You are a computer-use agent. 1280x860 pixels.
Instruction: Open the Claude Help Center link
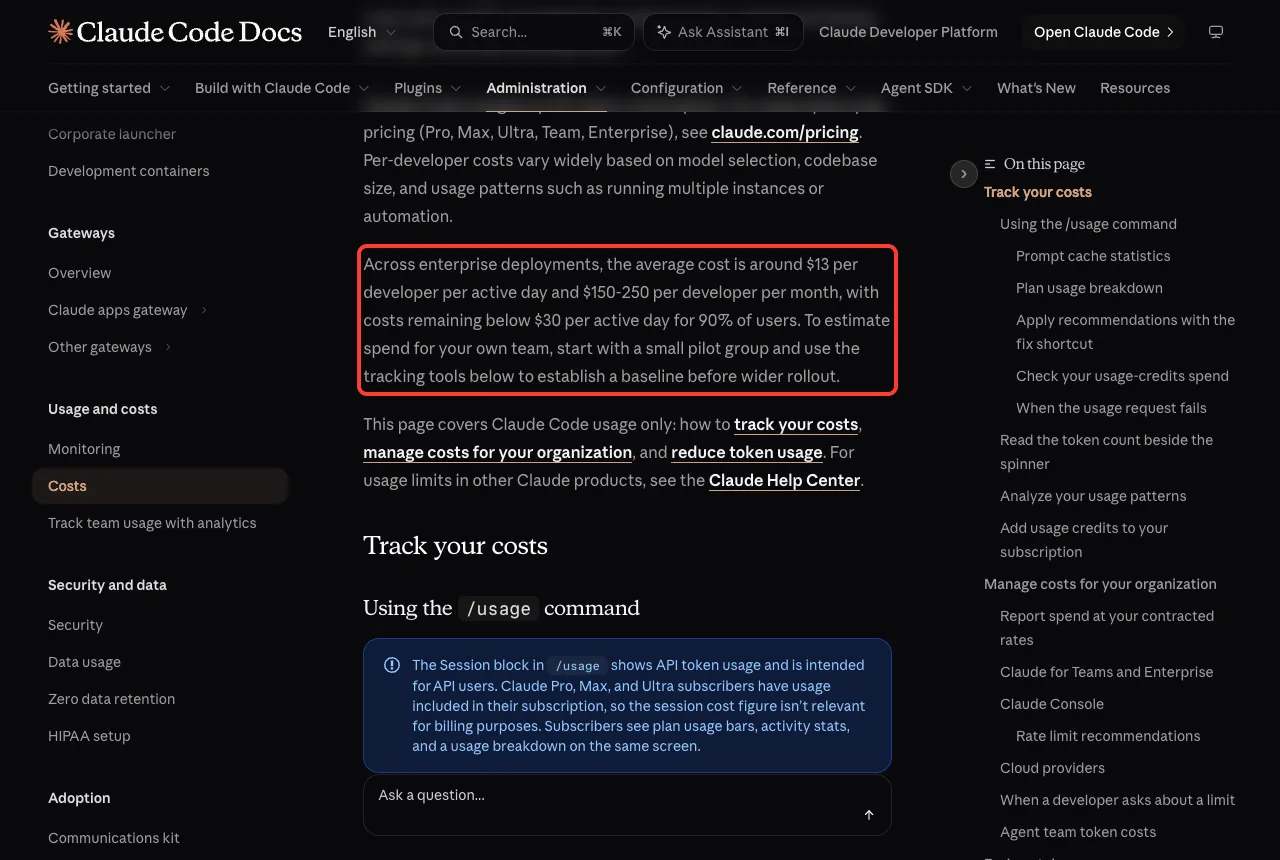tap(785, 480)
